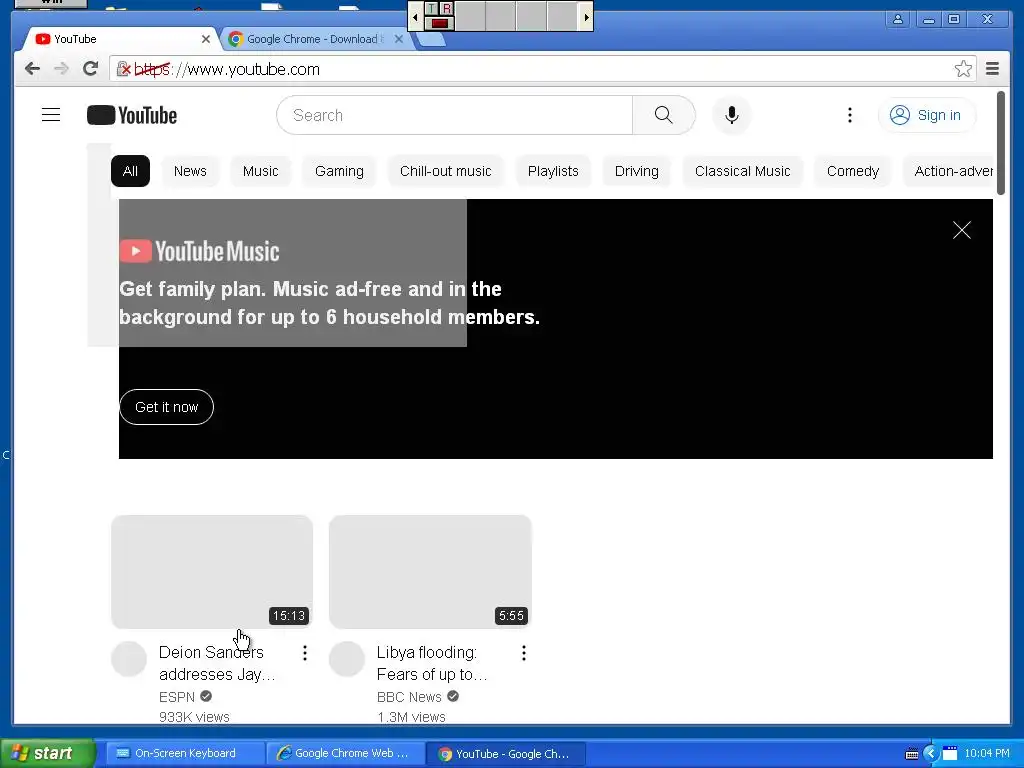Screen dimensions: 1024x768
Task: Select the Driving chip
Action: pos(637,171)
